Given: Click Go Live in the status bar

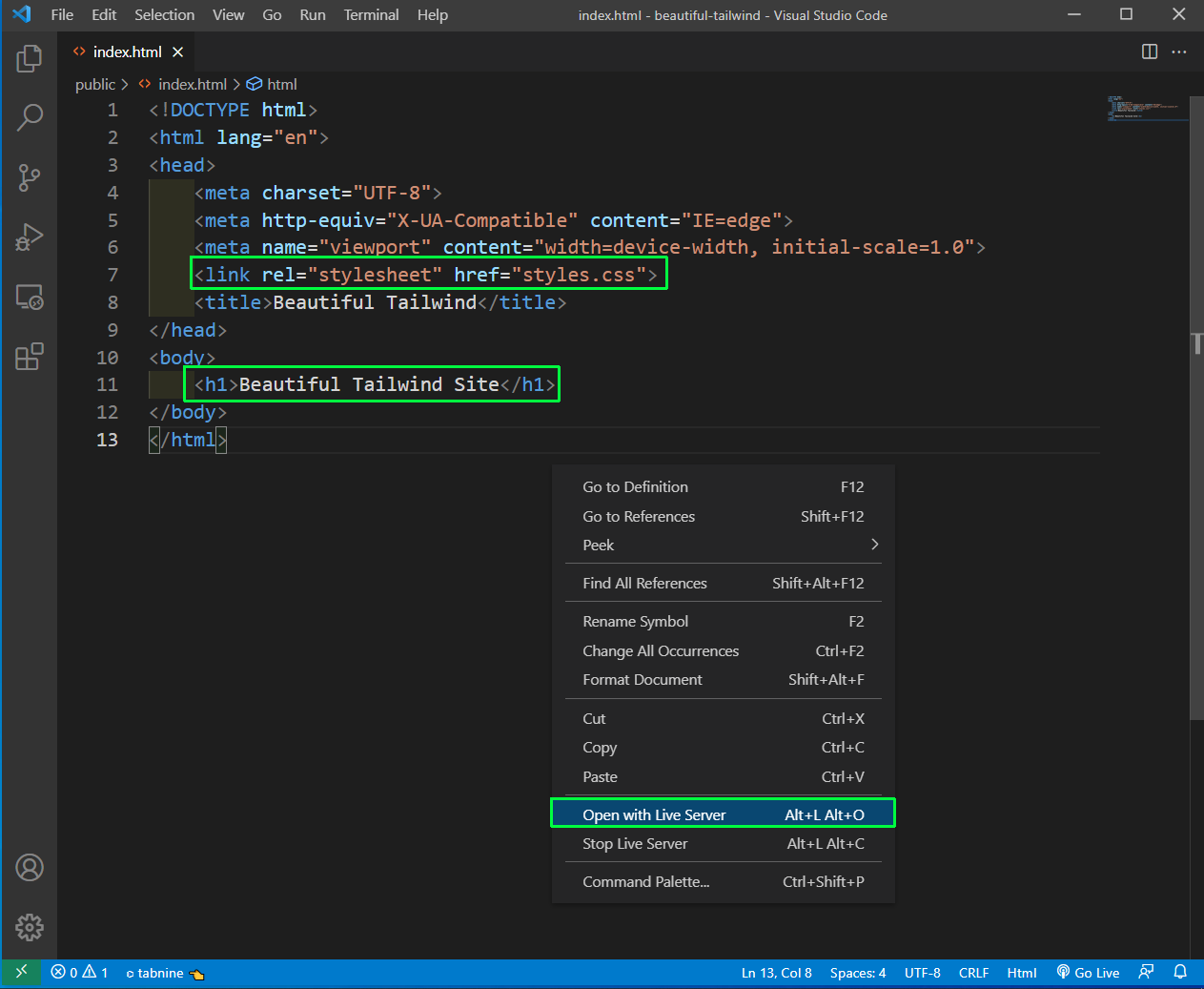Looking at the screenshot, I should point(1088,973).
